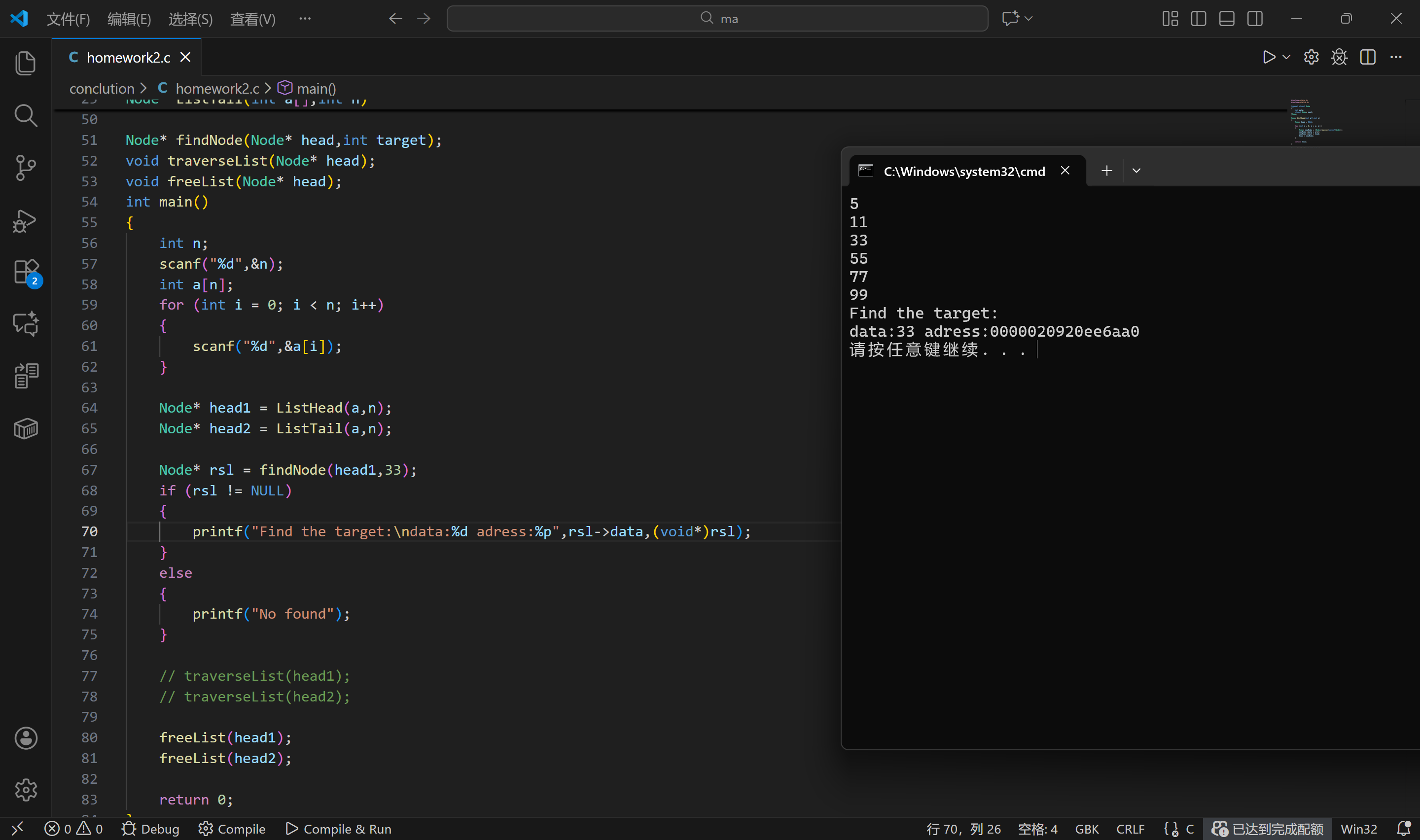Open the 文件(F) menu

click(68, 19)
